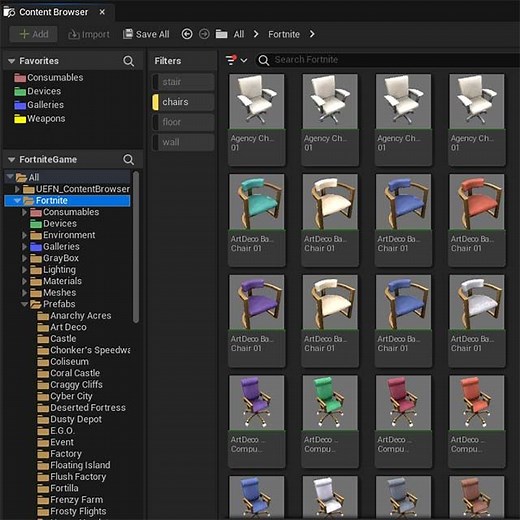Open the Cyber City folder
520x520 pixels.
[x=65, y=396]
